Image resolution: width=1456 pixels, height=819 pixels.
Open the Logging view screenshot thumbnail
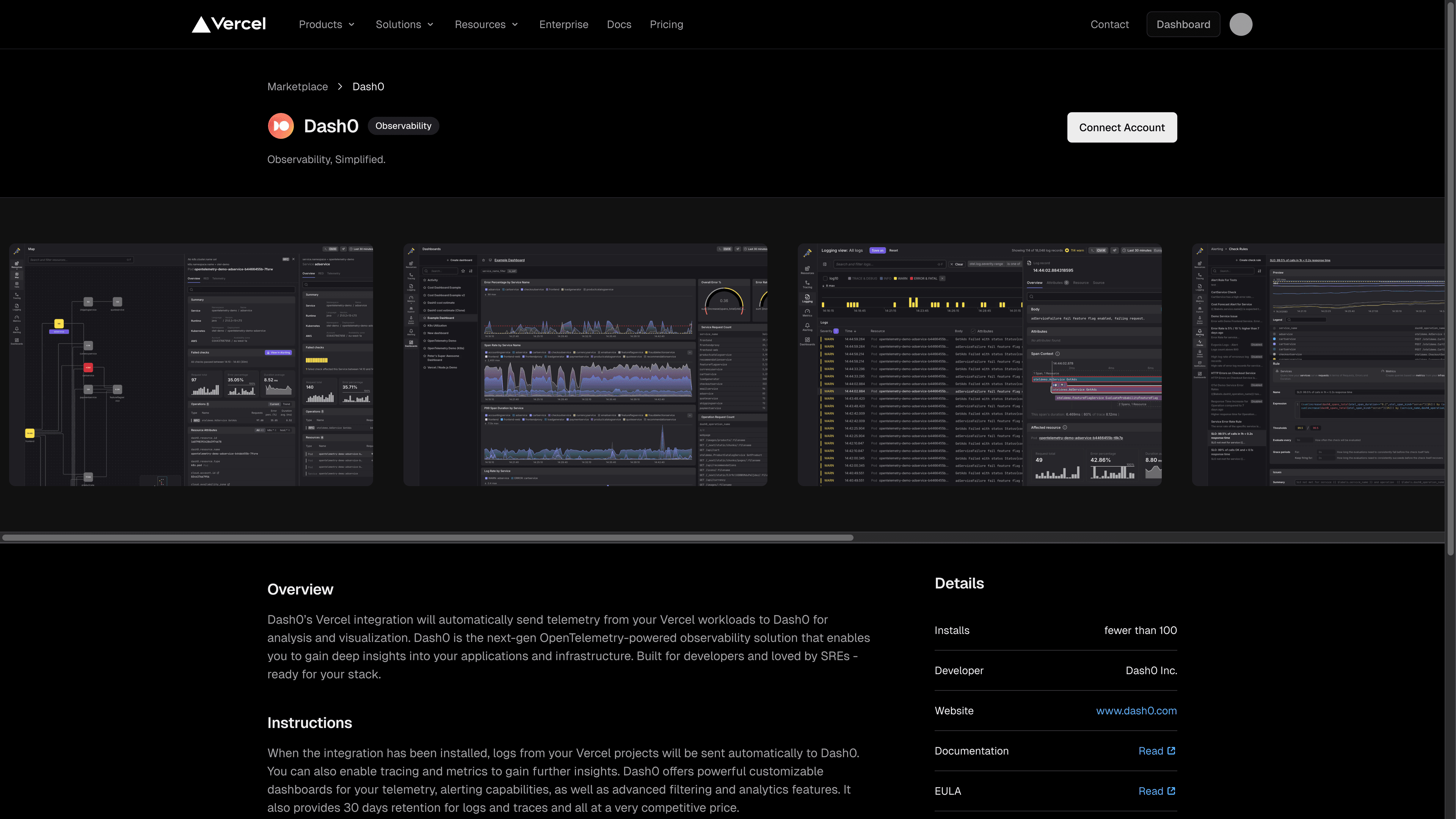click(x=979, y=364)
